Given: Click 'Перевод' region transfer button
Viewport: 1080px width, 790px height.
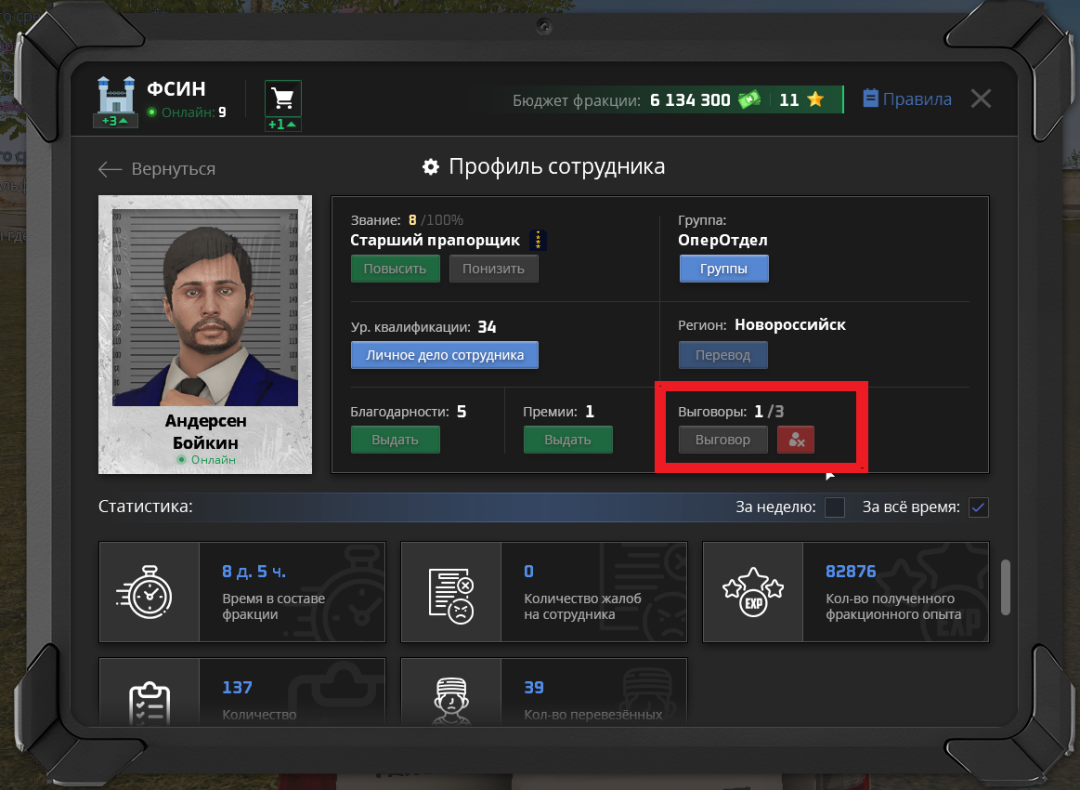Looking at the screenshot, I should click(723, 355).
